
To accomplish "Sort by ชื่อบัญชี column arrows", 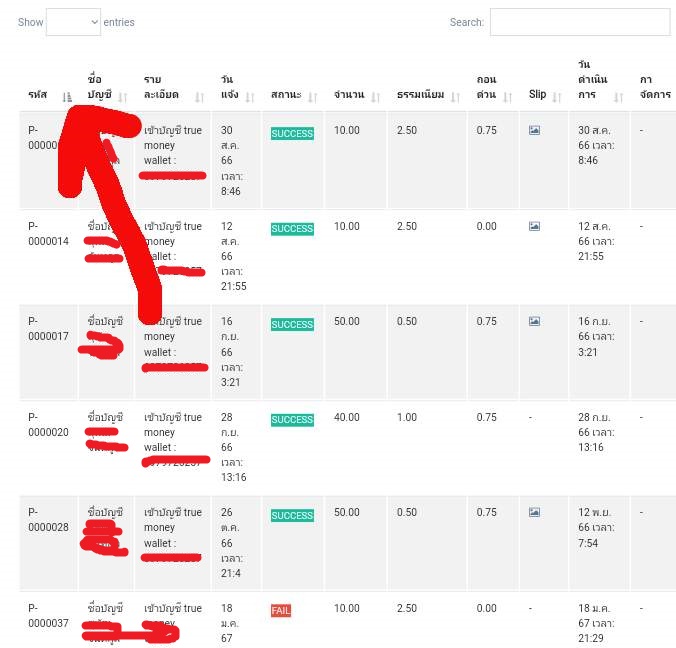I will coord(123,97).
